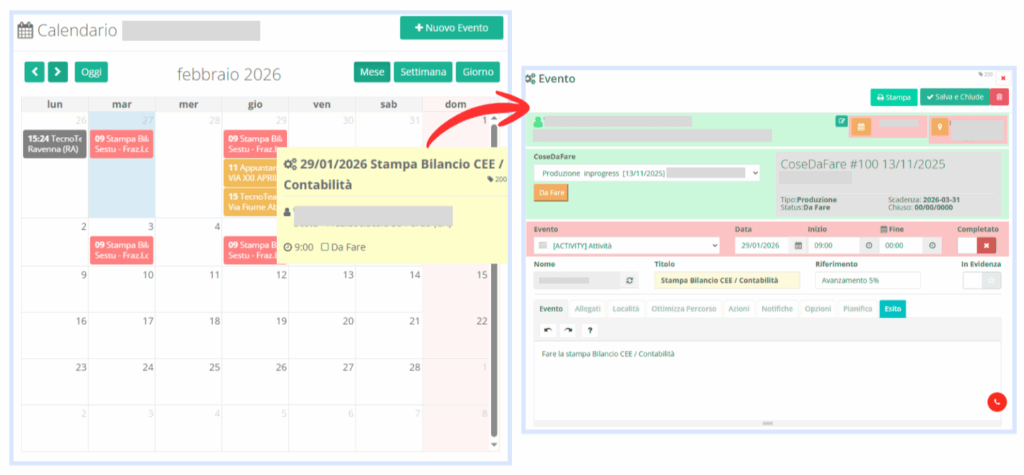Click the refresh icon beside Nome field

click(629, 281)
